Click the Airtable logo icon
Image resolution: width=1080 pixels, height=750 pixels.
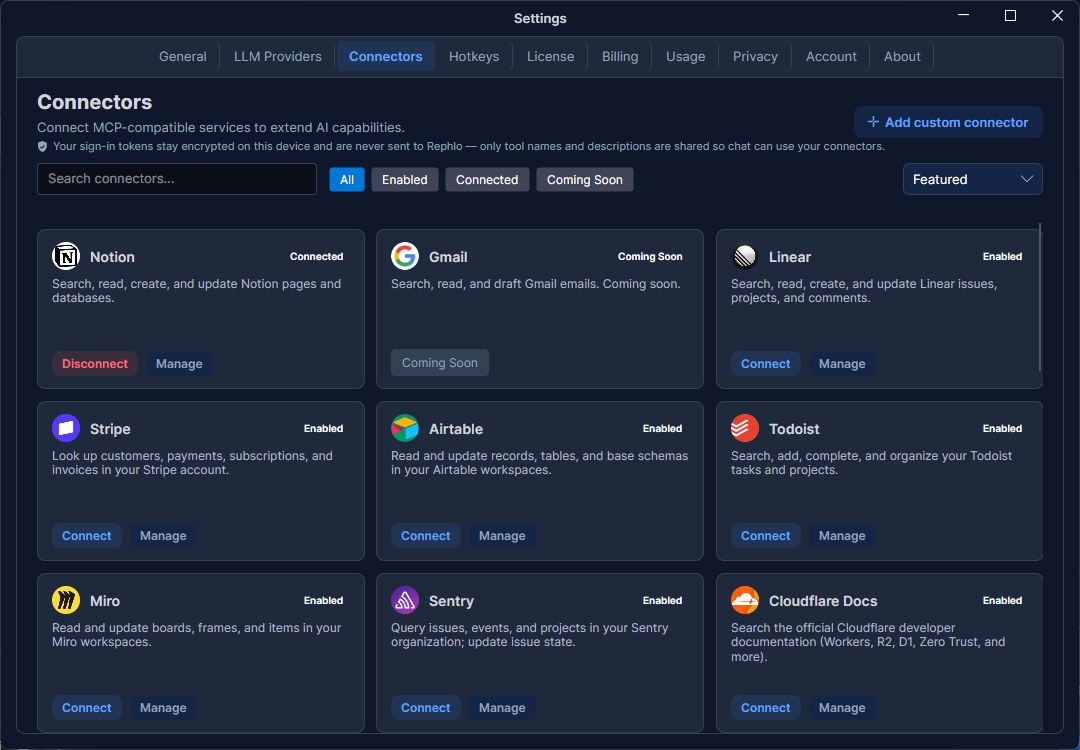tap(405, 428)
